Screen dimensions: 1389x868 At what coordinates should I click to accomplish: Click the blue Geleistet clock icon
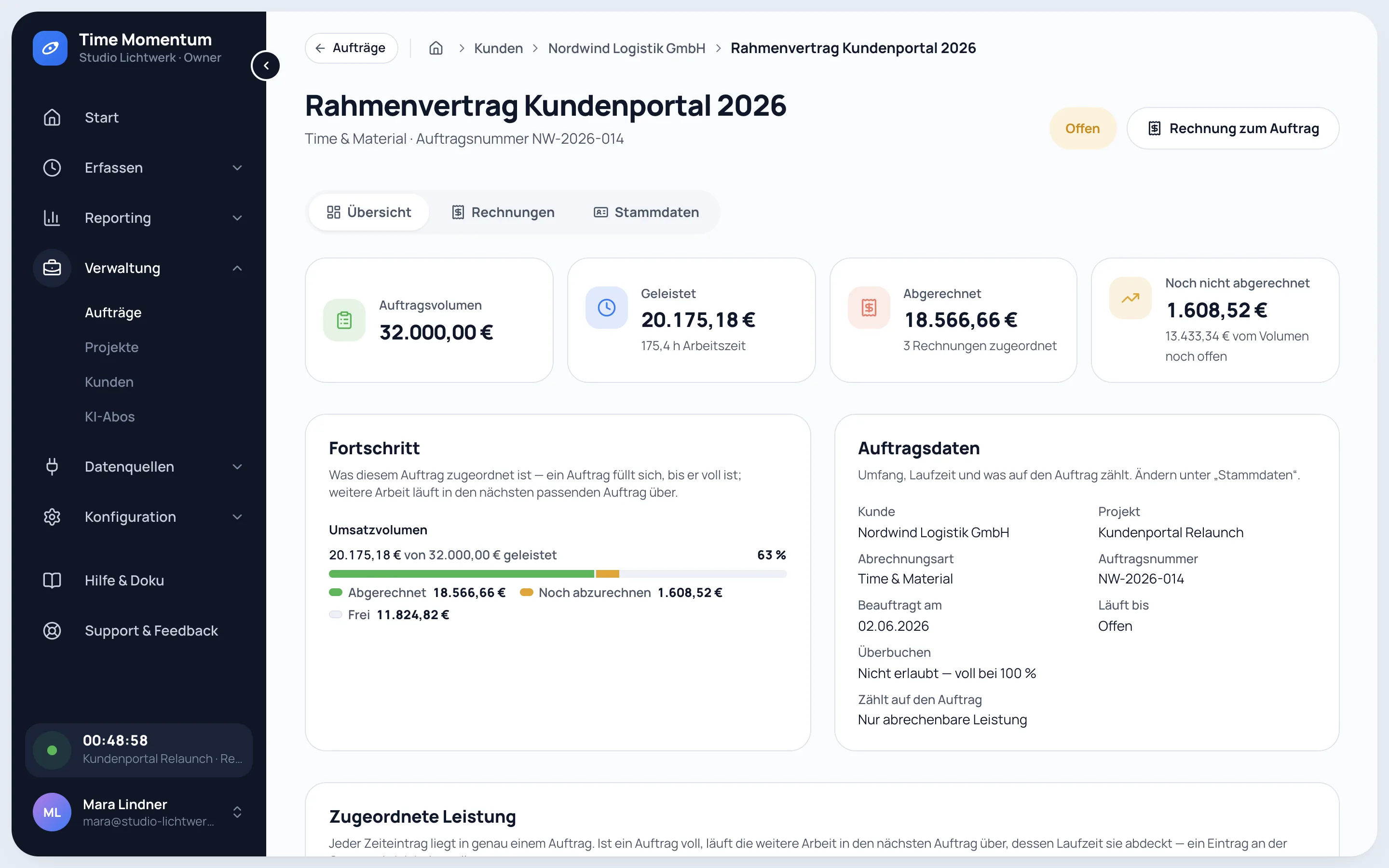[x=607, y=308]
